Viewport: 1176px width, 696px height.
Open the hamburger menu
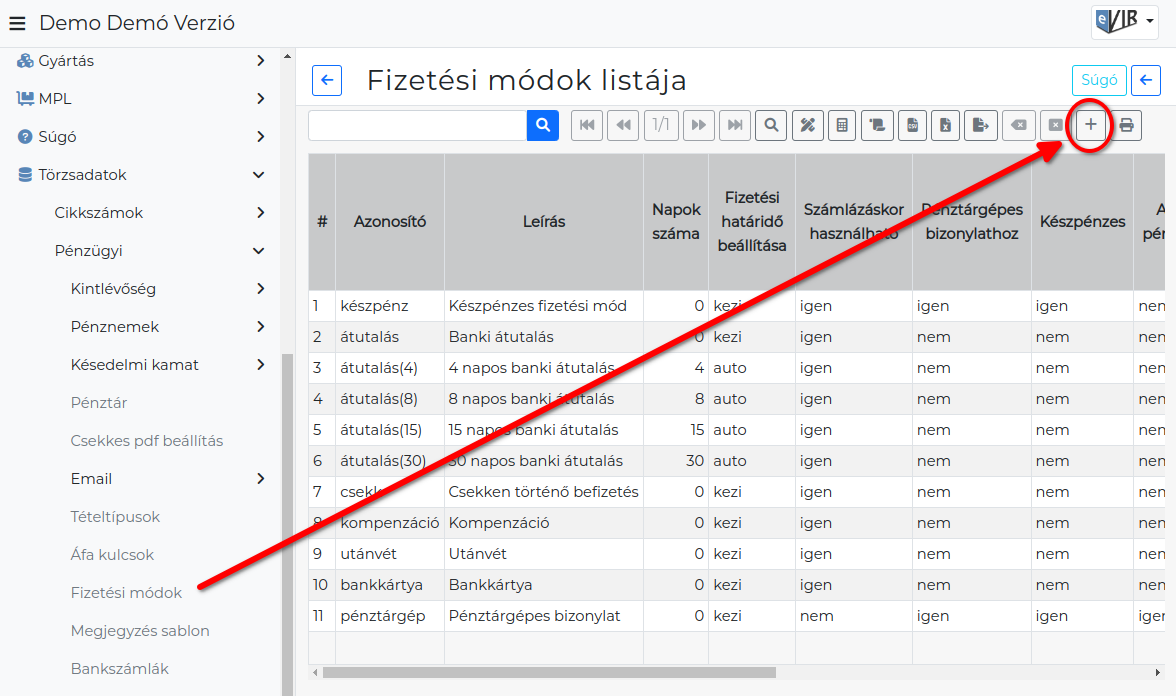coord(17,23)
